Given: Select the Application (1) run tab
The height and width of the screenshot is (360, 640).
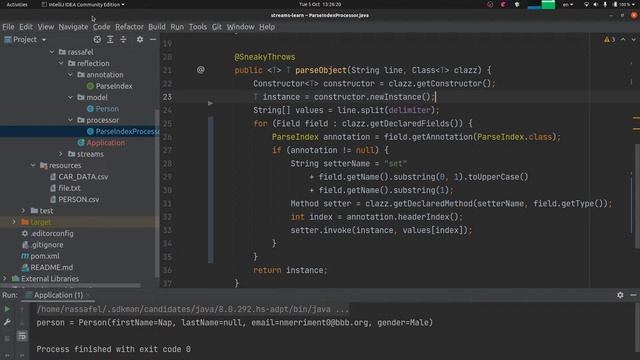Looking at the screenshot, I should pos(58,295).
